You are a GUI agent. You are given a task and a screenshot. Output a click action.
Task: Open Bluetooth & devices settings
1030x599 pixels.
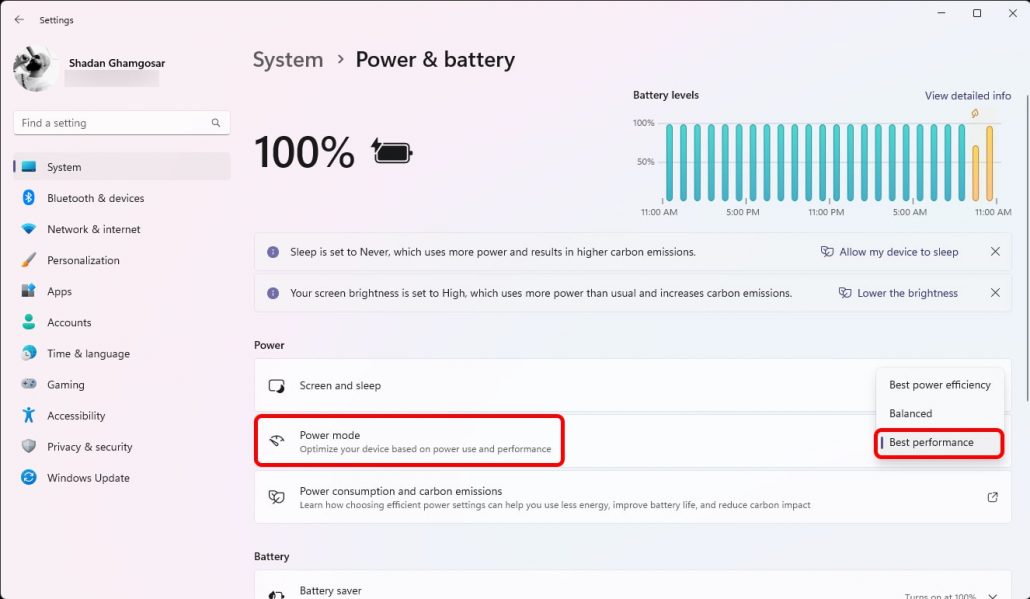click(95, 198)
